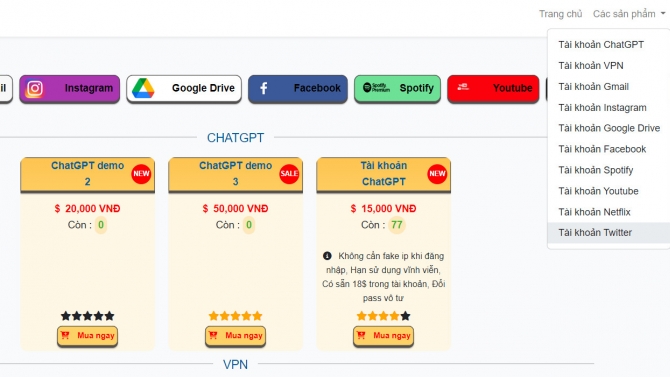The image size is (670, 377).
Task: Click cart icon in ChatGPT demo 3 buy button
Action: click(213, 335)
